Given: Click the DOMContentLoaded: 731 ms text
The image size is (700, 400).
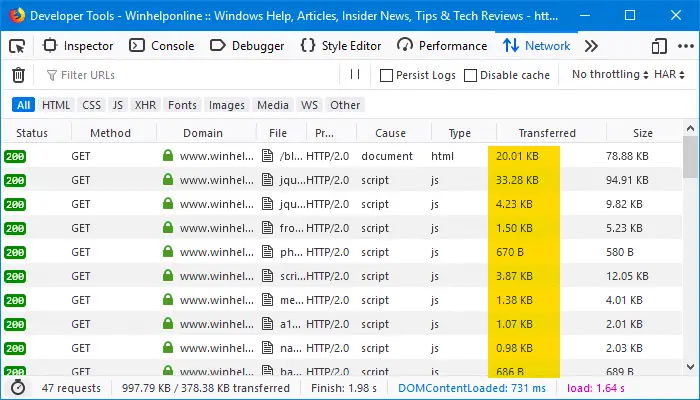Looking at the screenshot, I should coord(472,388).
